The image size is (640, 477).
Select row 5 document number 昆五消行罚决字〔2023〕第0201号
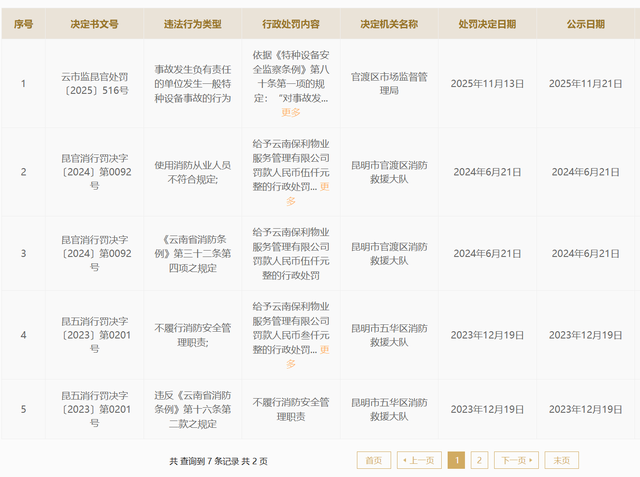coord(94,409)
